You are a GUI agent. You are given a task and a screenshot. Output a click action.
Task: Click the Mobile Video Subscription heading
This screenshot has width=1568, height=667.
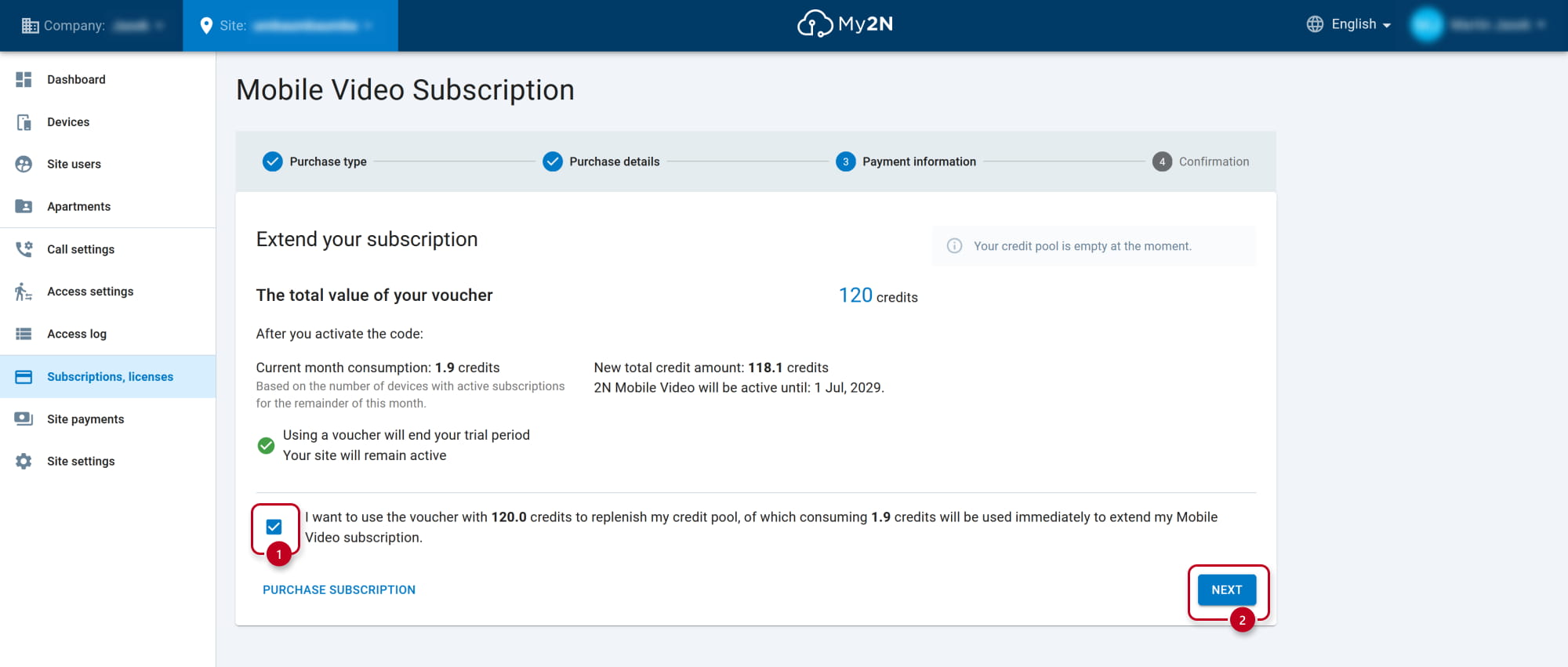405,90
